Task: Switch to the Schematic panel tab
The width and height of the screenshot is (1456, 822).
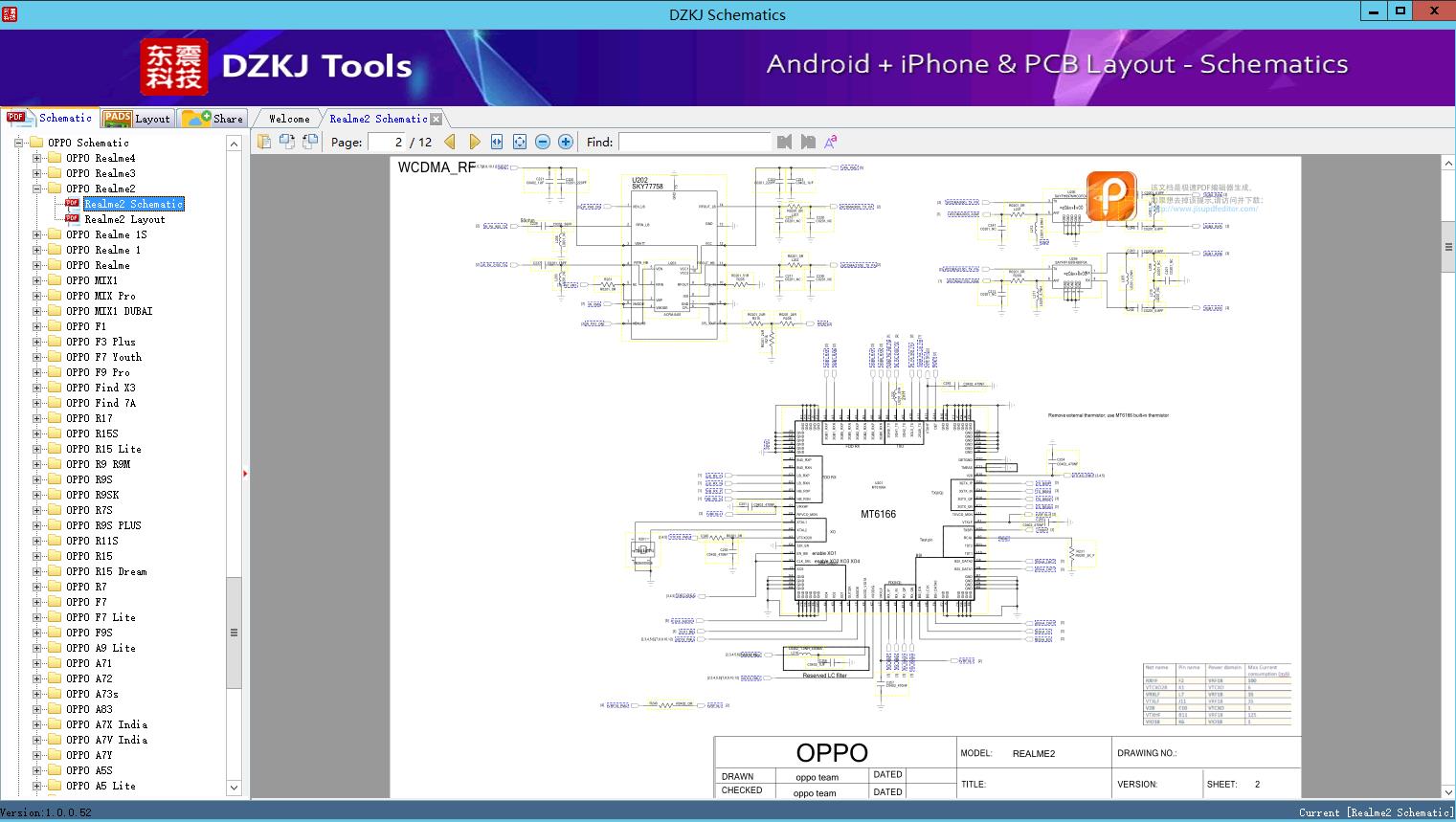Action: [x=50, y=118]
